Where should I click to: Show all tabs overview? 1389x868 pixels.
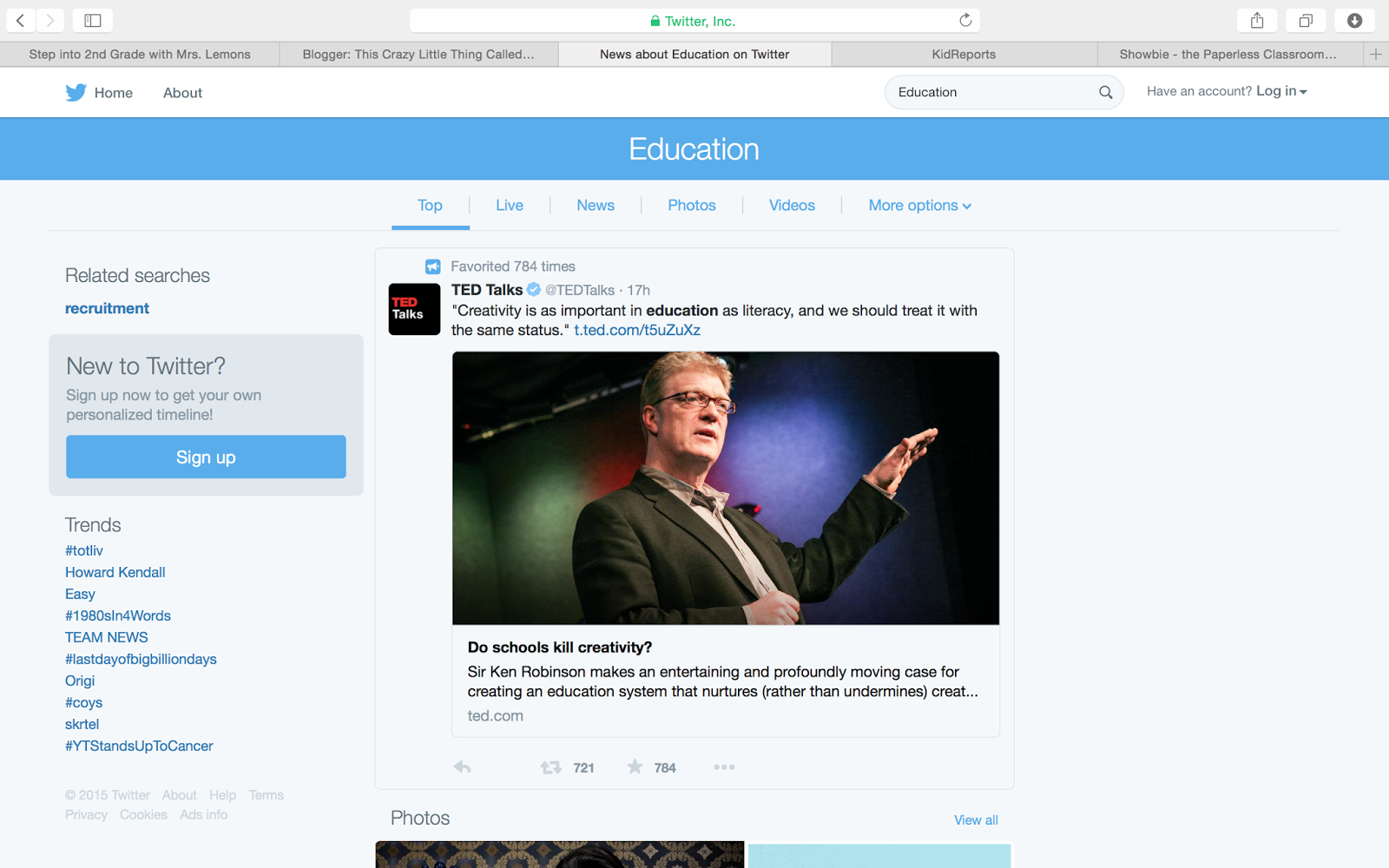click(1306, 20)
